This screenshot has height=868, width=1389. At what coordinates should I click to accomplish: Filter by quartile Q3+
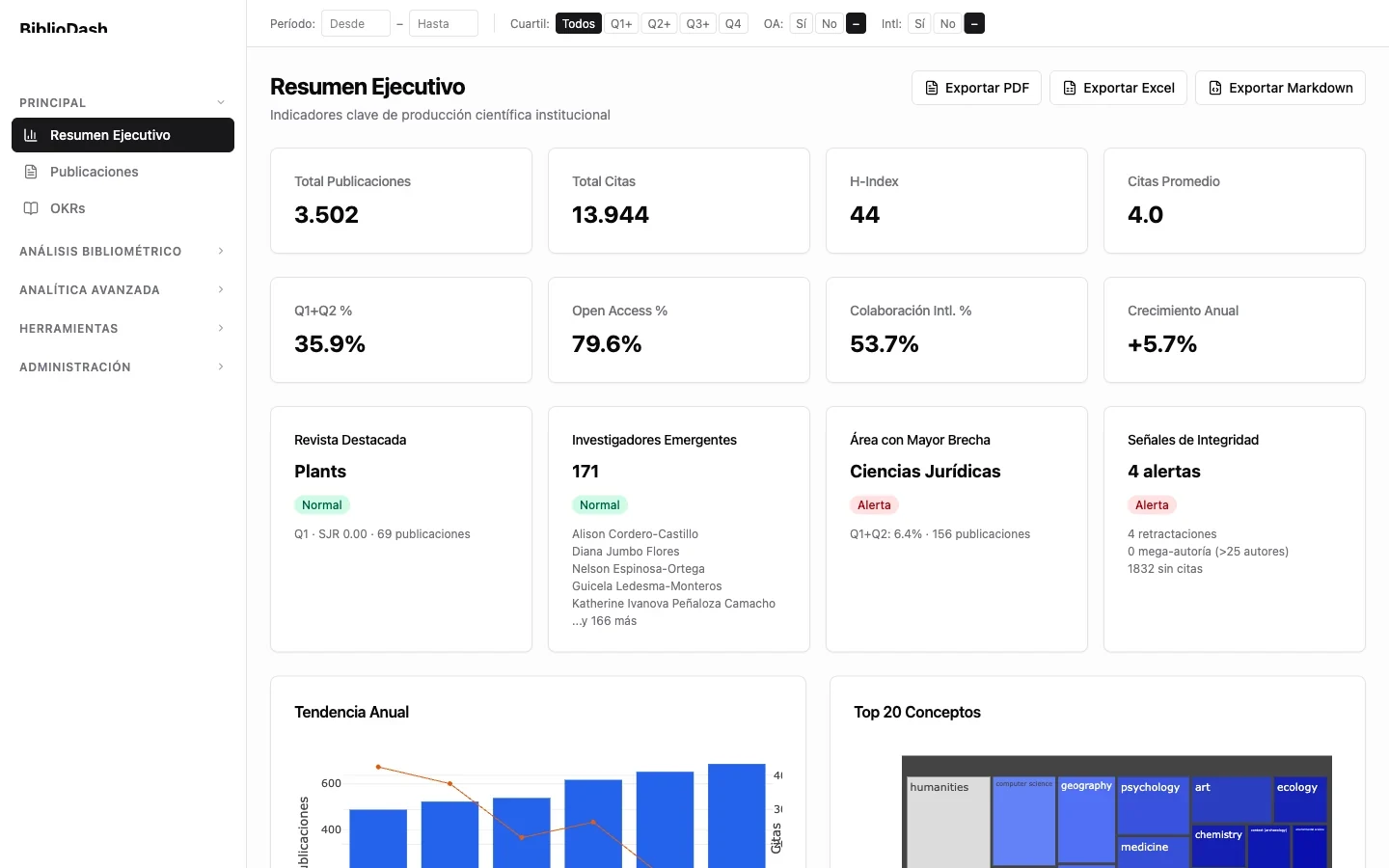[x=698, y=23]
